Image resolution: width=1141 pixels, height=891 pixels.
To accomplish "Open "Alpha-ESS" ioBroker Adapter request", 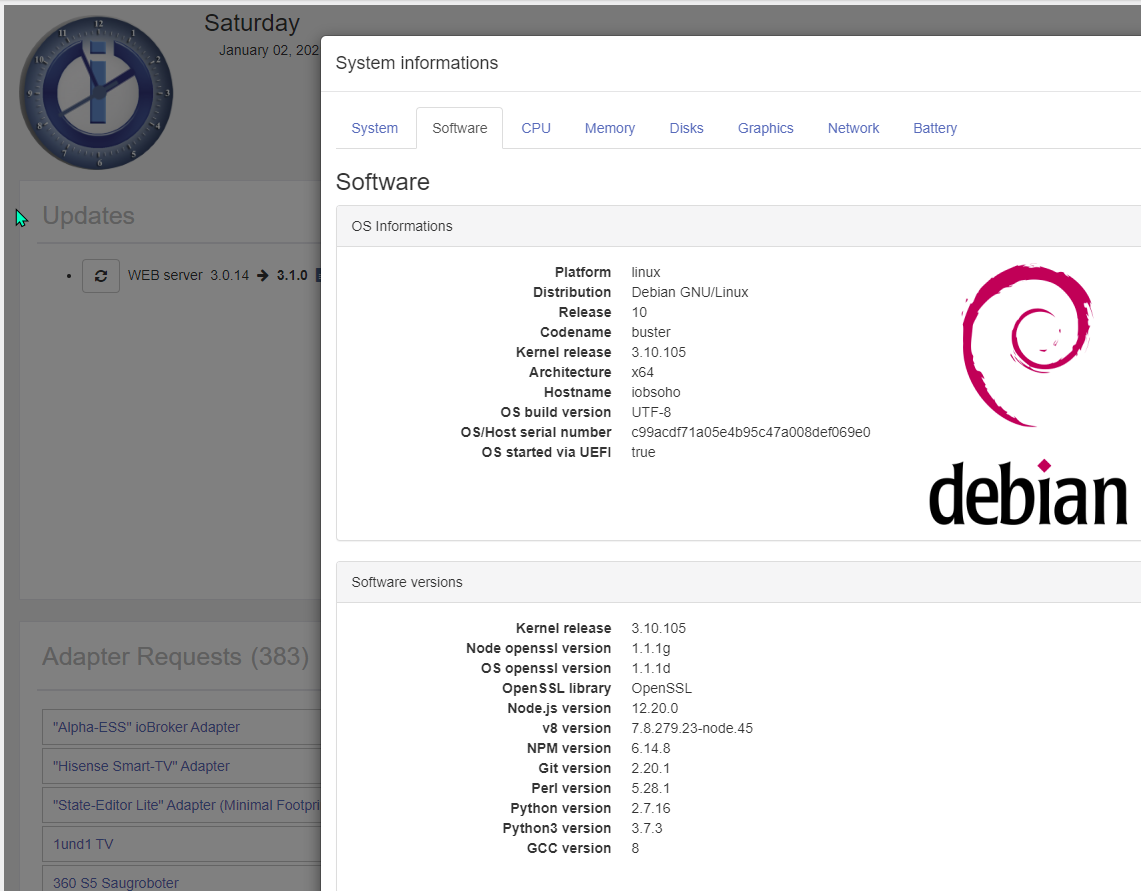I will (181, 727).
